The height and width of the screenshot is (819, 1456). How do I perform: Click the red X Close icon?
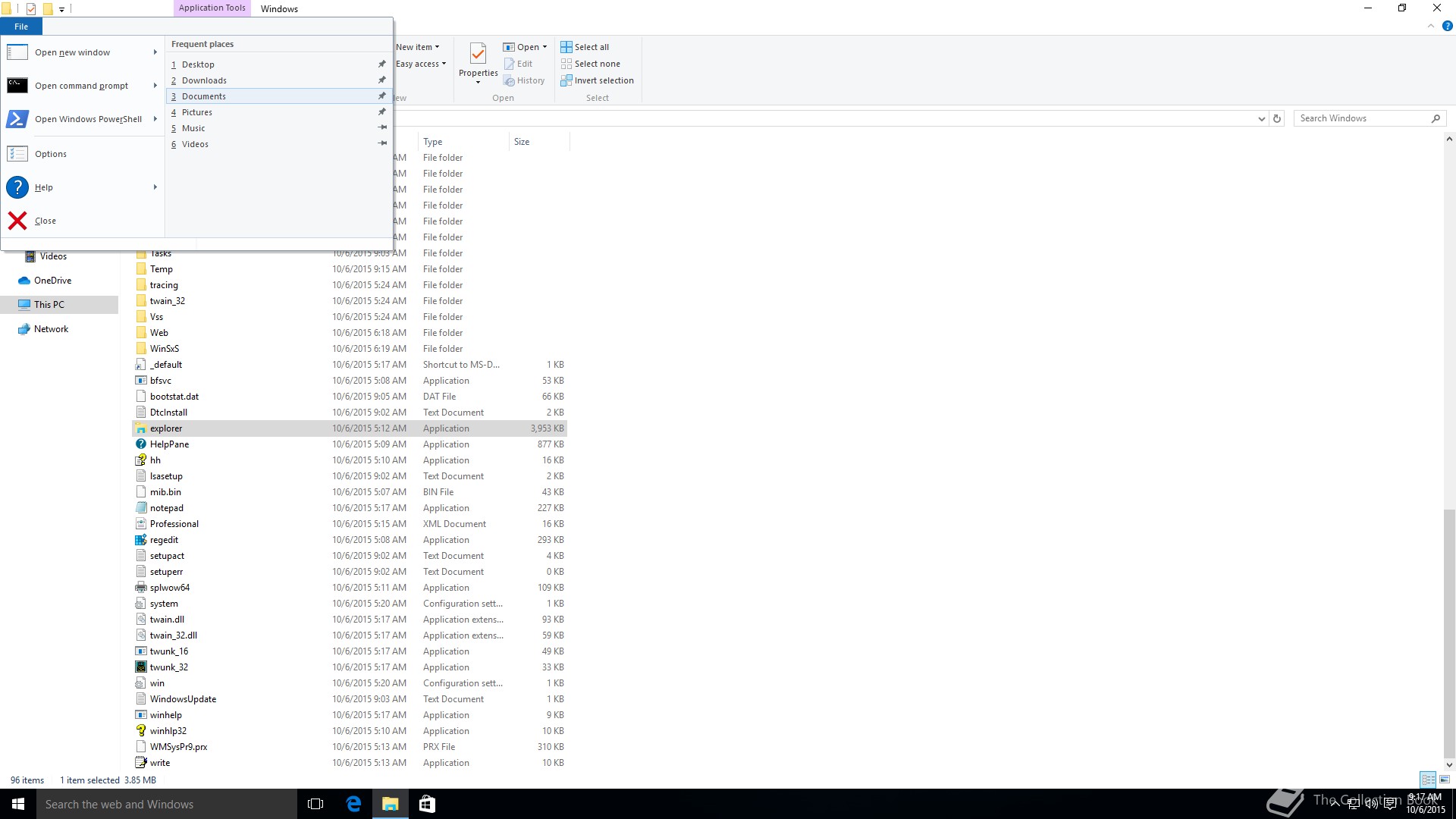(17, 221)
